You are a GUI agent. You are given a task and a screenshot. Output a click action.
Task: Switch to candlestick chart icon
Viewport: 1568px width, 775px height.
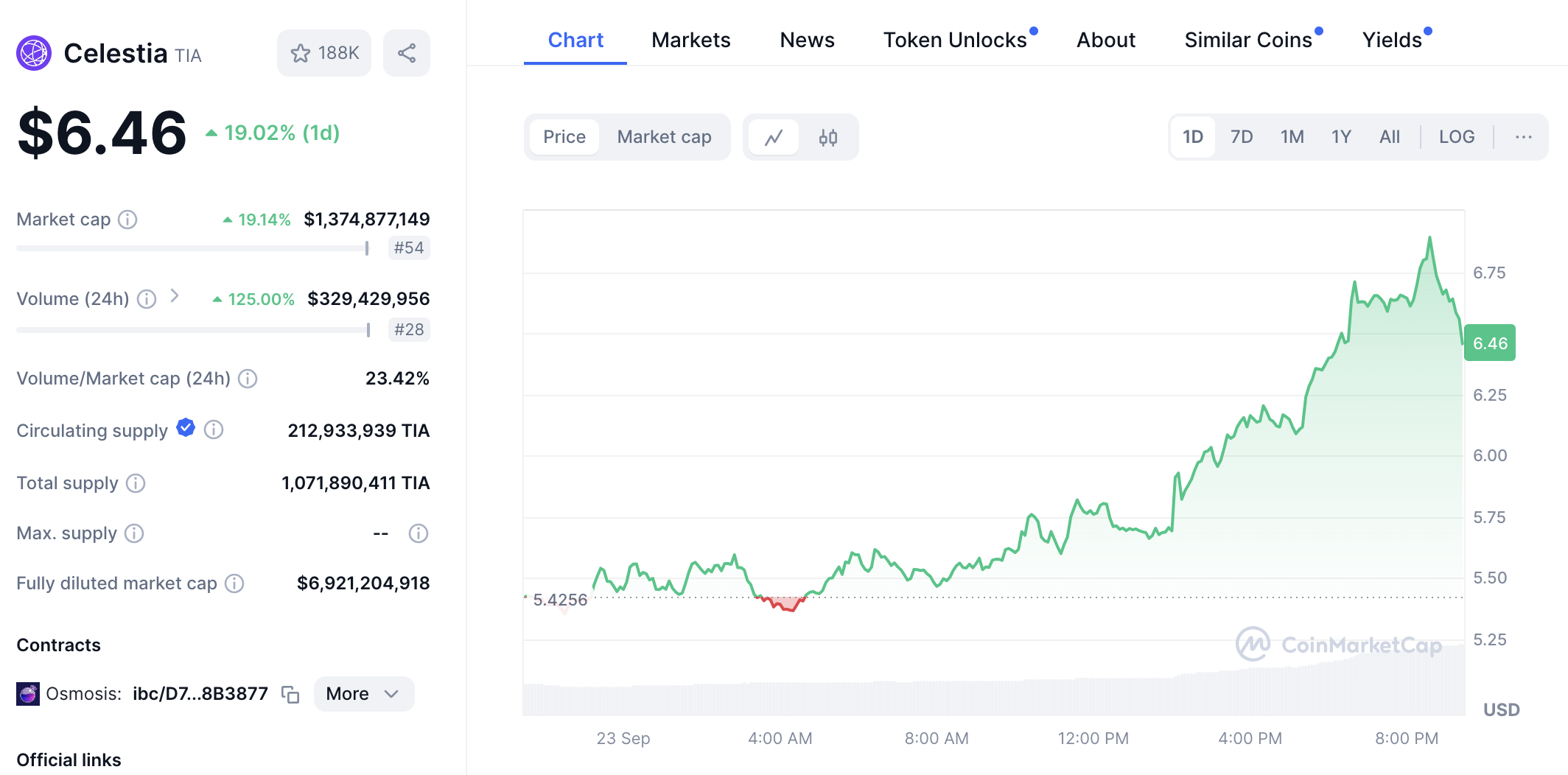point(828,137)
